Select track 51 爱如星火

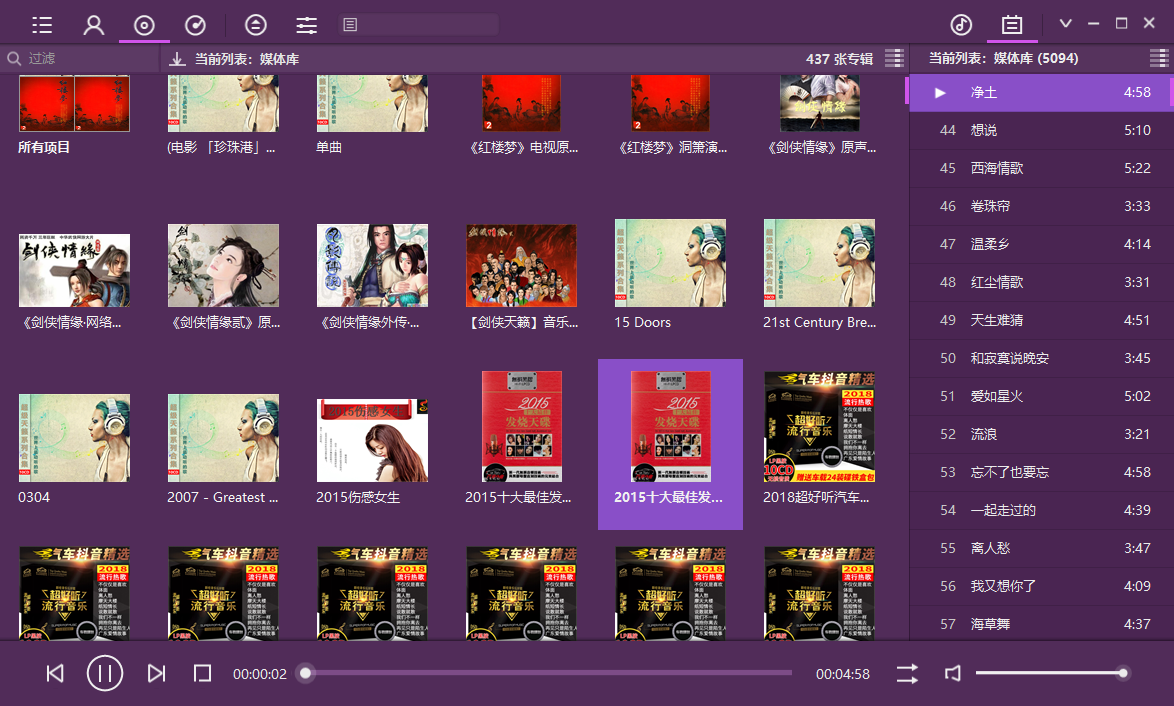pyautogui.click(x=1041, y=396)
